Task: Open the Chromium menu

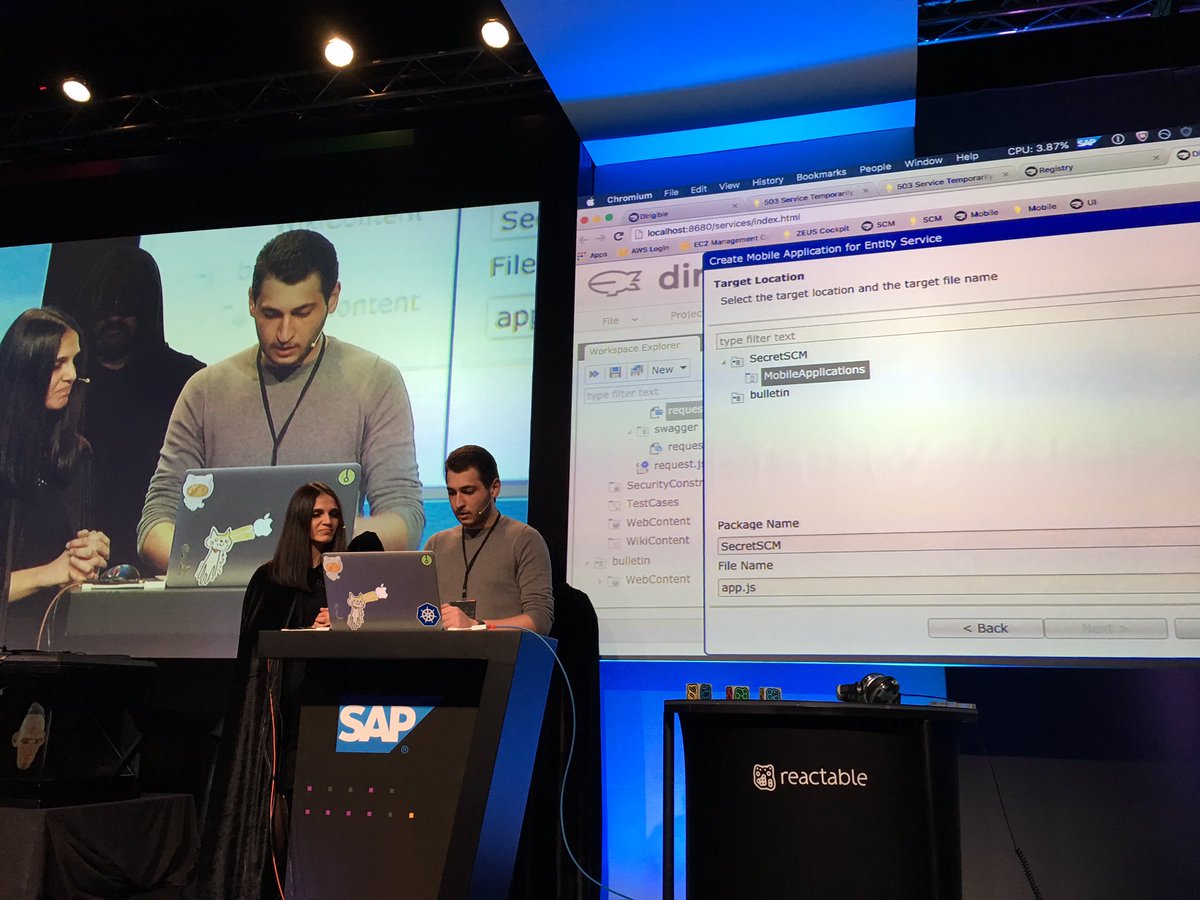Action: coord(629,196)
